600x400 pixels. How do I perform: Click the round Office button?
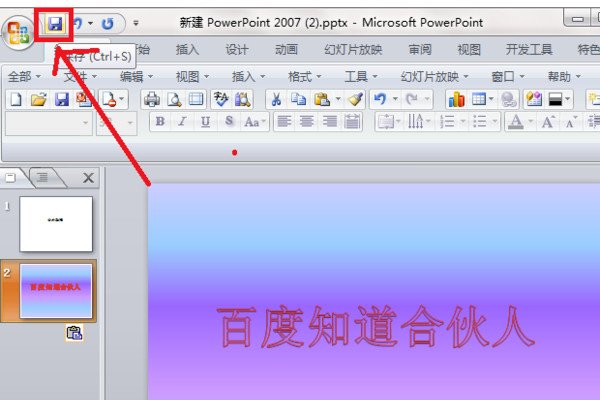click(x=18, y=33)
